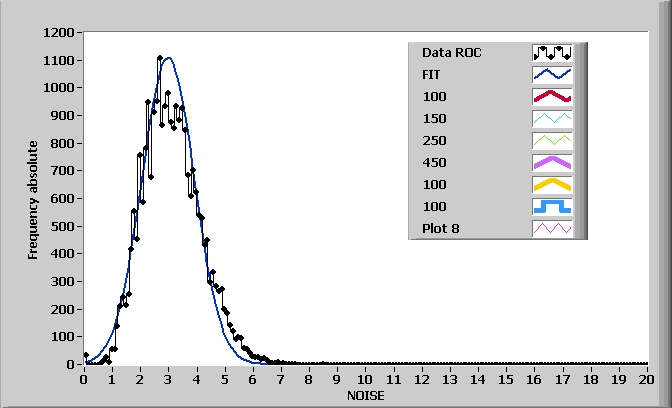Click the Frequency absolute y-axis label
Viewport: 672px width, 408px height.
coord(32,200)
